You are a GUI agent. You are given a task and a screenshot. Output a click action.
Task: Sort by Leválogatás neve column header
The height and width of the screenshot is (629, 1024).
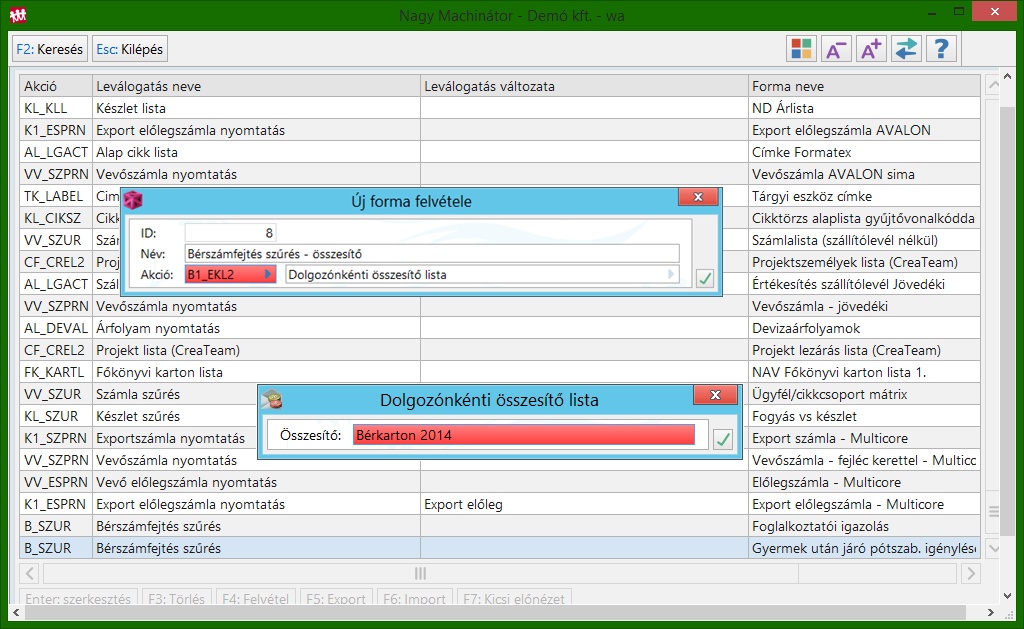[x=256, y=86]
